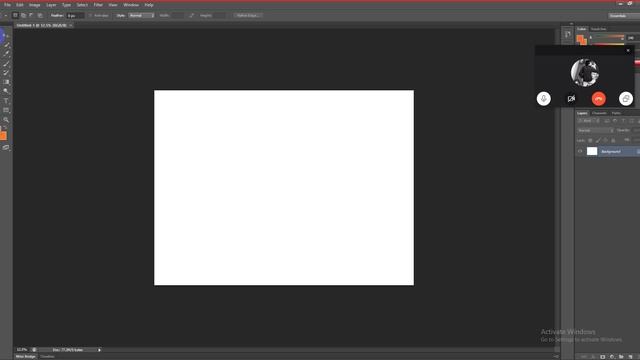The image size is (640, 360).
Task: Click Add to selection mode icon
Action: 24,16
